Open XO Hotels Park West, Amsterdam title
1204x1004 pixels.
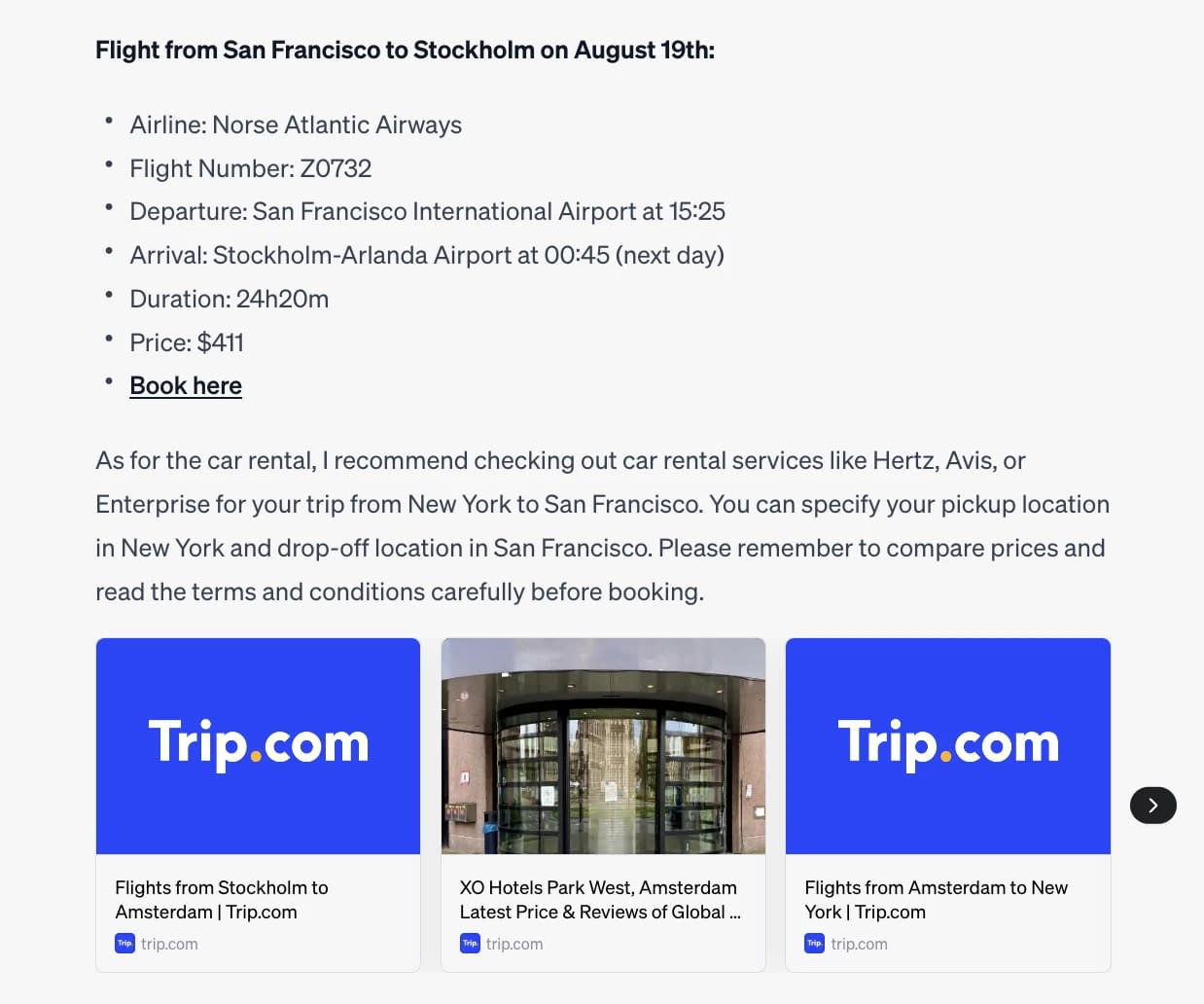[x=600, y=900]
